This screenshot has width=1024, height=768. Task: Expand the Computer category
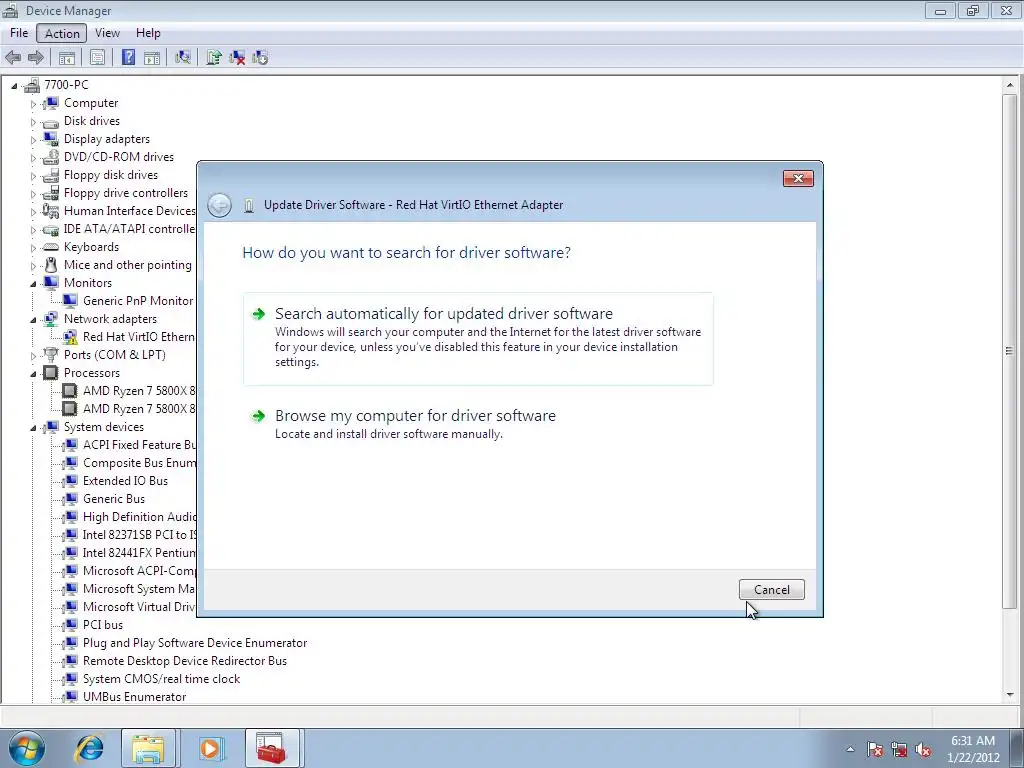(x=33, y=104)
